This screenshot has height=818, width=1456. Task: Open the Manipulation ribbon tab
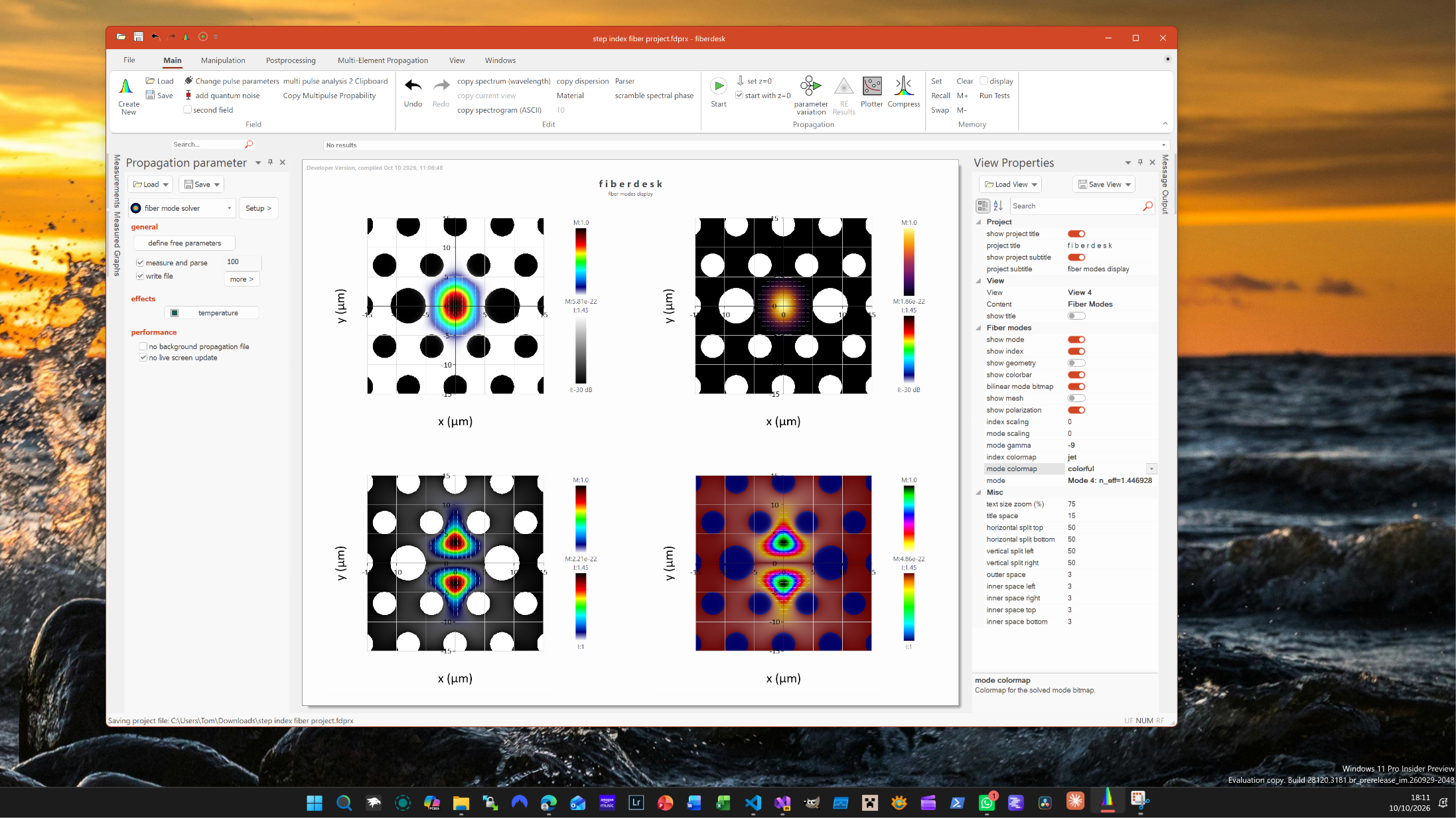223,60
